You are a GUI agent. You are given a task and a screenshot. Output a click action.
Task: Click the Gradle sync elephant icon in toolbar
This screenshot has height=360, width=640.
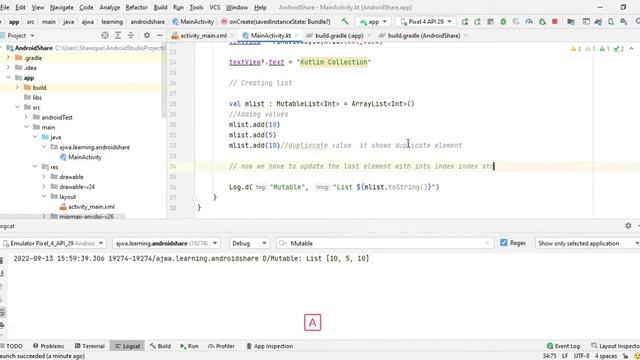[598, 22]
